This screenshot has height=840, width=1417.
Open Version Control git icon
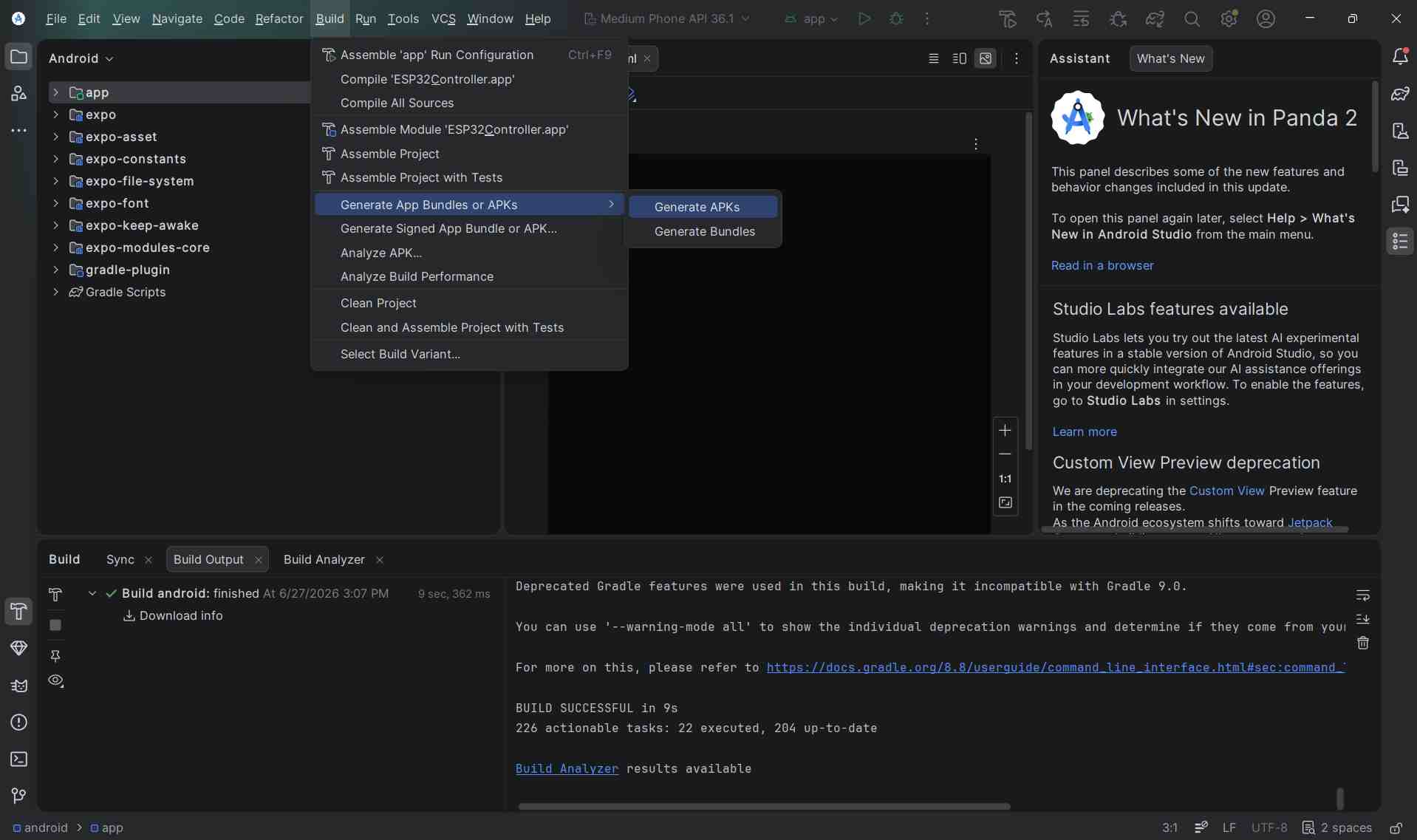pyautogui.click(x=18, y=796)
